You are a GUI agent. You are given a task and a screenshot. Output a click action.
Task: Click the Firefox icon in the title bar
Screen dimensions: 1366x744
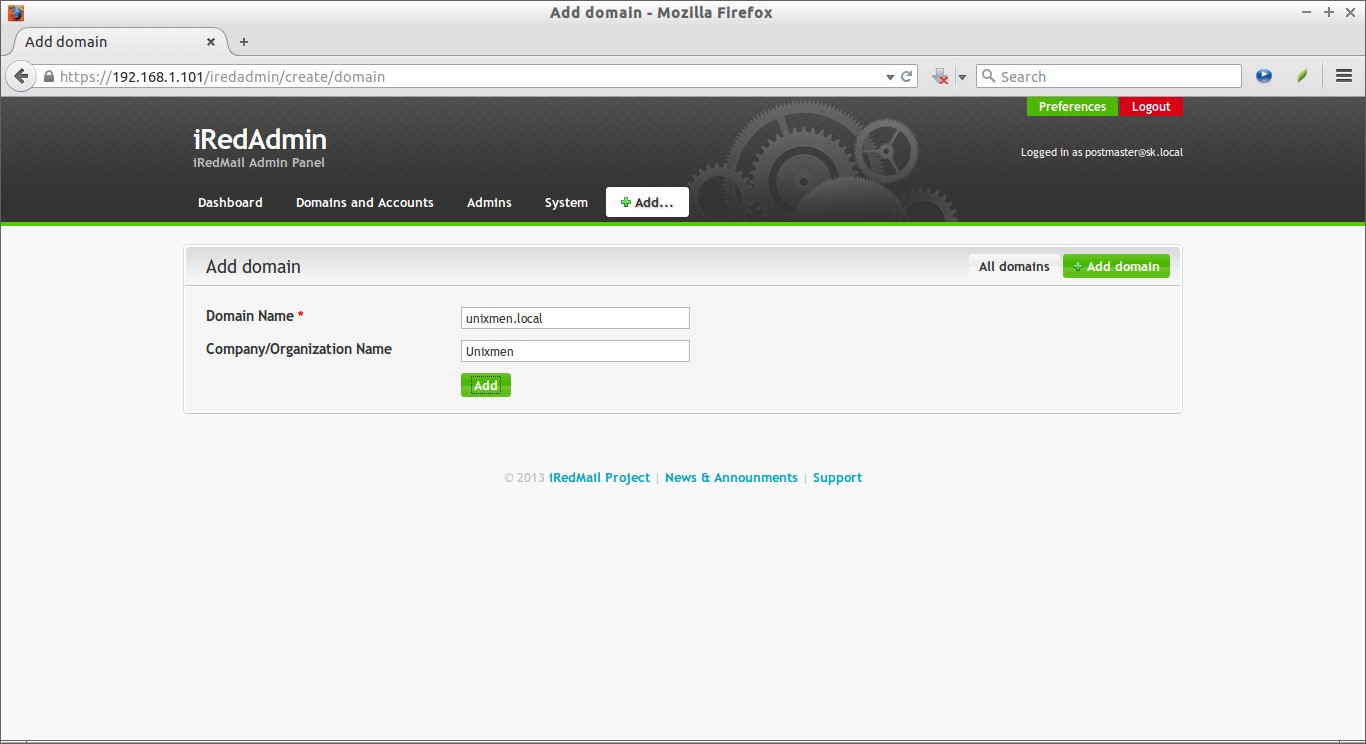15,13
